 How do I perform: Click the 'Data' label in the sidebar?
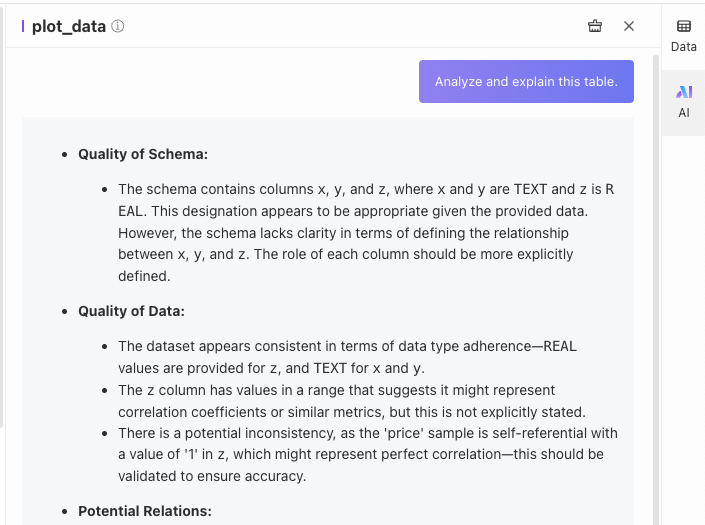tap(684, 47)
